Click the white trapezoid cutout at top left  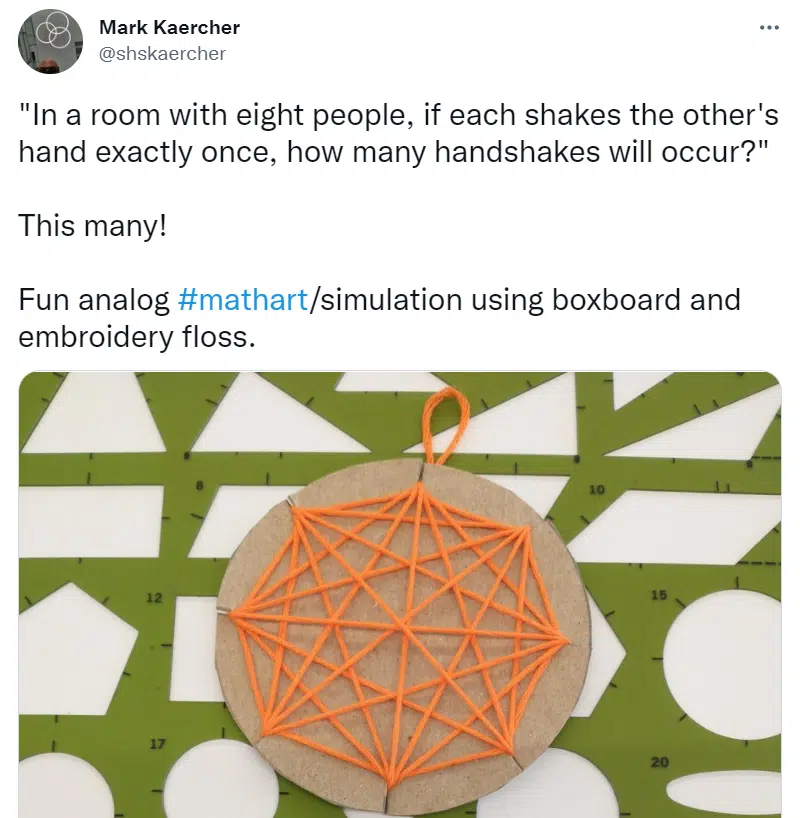(94, 415)
